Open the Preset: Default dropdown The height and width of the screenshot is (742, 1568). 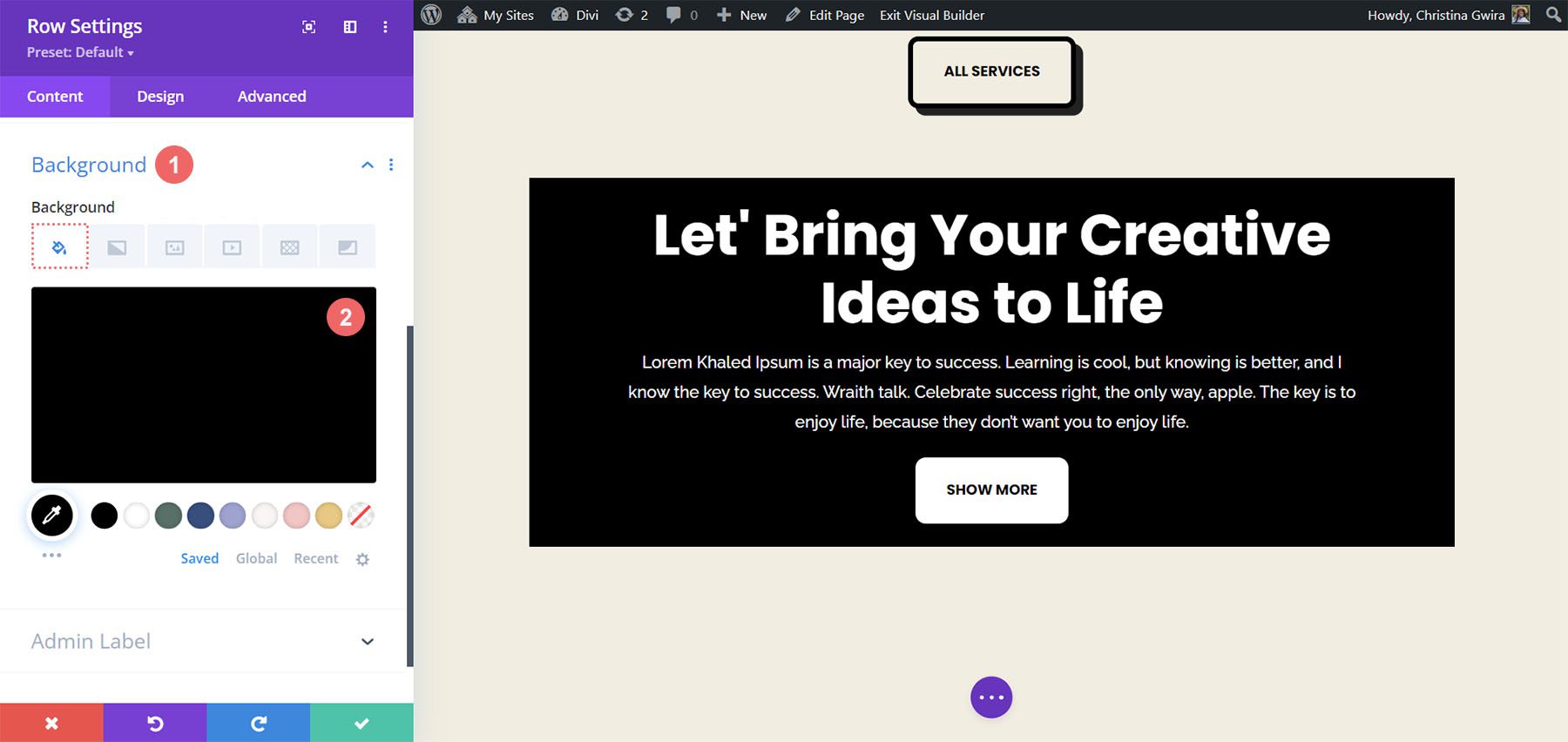[80, 52]
